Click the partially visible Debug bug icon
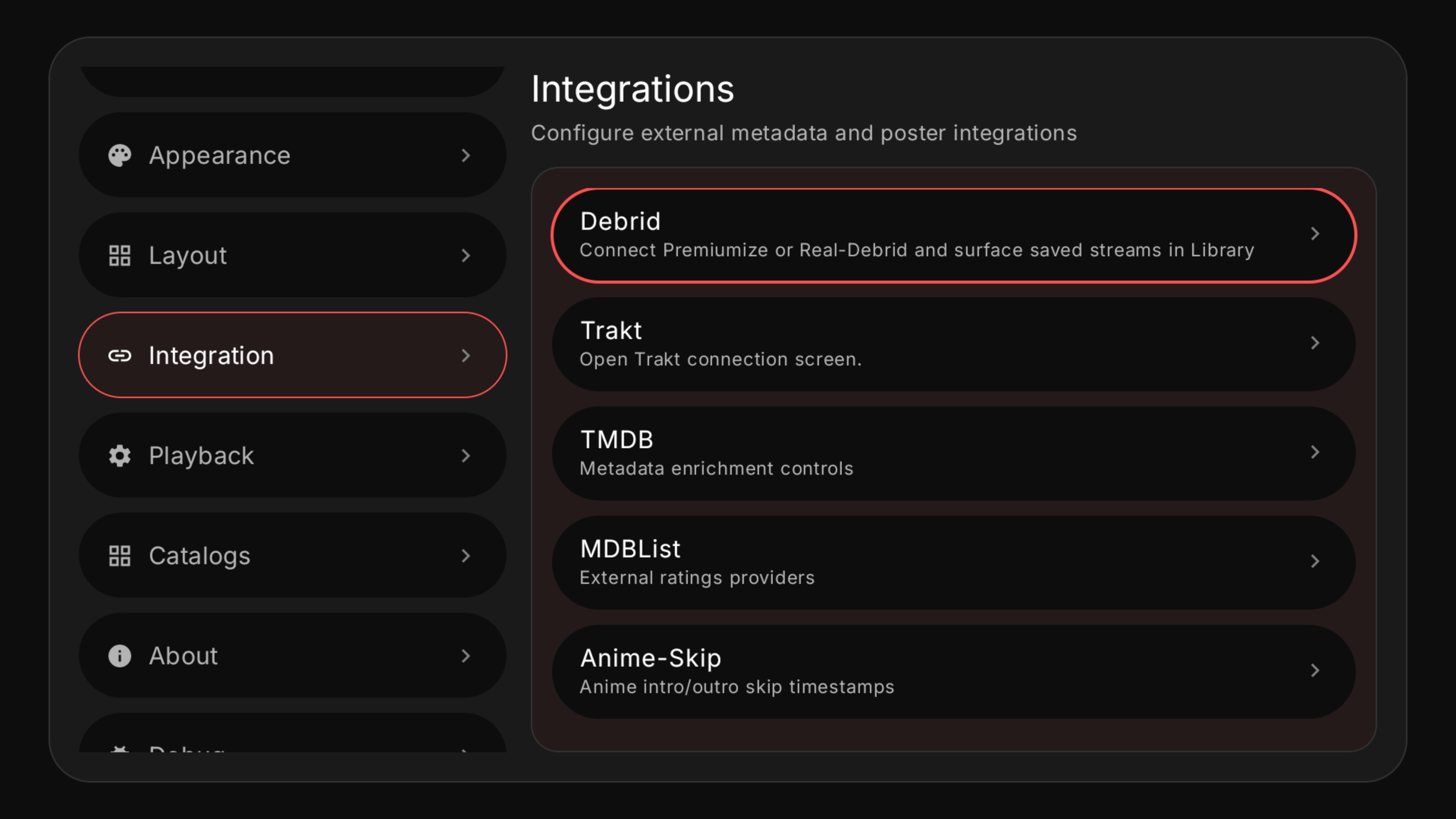1456x819 pixels. tap(119, 749)
